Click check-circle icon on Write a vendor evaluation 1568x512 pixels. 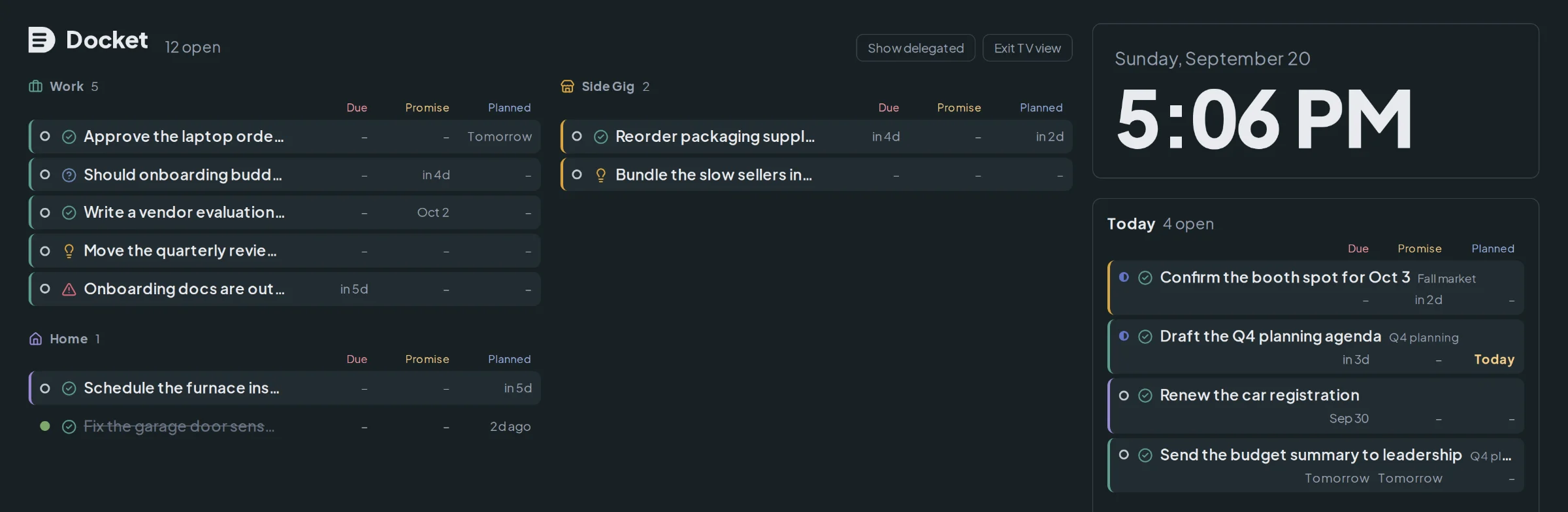[x=69, y=213]
